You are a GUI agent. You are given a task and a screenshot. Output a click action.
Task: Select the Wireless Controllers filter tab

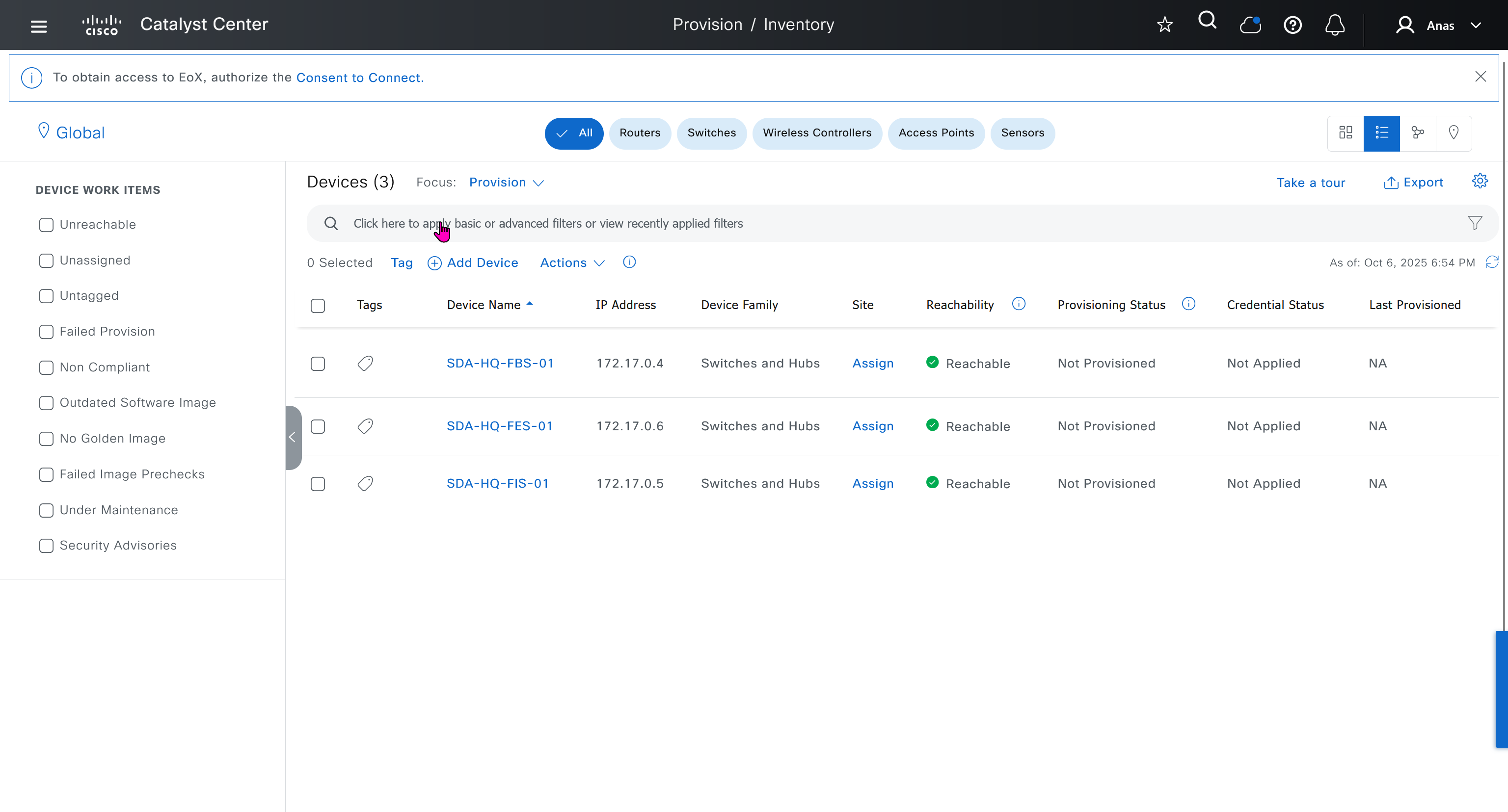coord(817,133)
